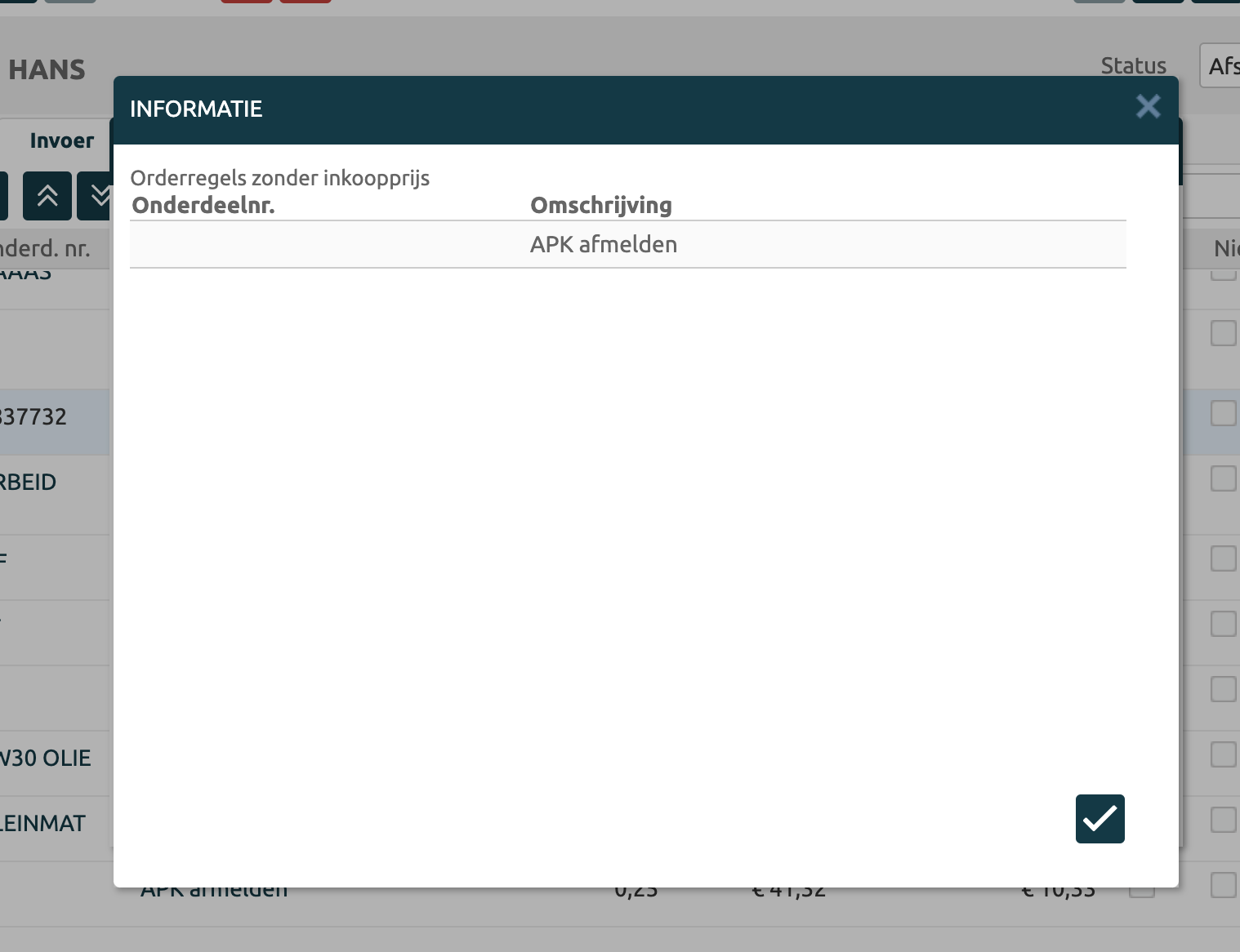Click the HANS order title
The image size is (1240, 952).
[47, 70]
